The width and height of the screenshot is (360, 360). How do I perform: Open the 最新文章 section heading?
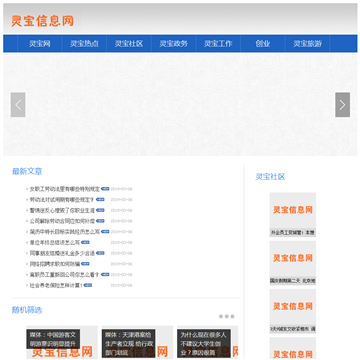point(27,171)
